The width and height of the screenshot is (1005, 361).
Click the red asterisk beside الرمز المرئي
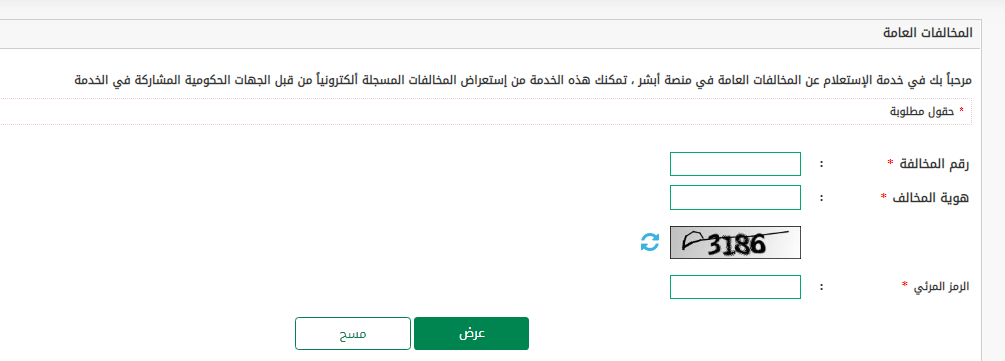pyautogui.click(x=905, y=285)
